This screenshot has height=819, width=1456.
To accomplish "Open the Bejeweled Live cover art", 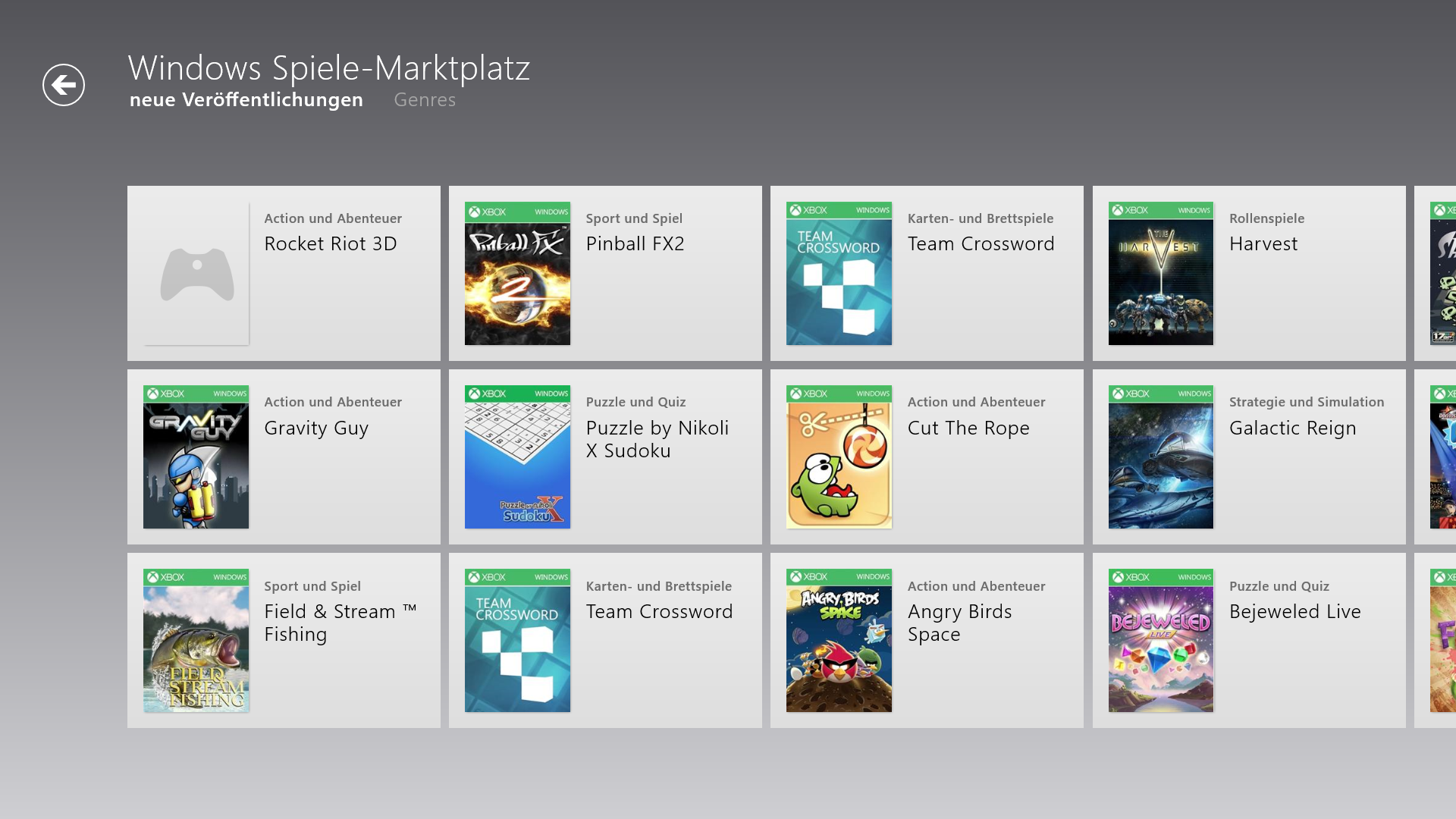I will (x=1161, y=641).
